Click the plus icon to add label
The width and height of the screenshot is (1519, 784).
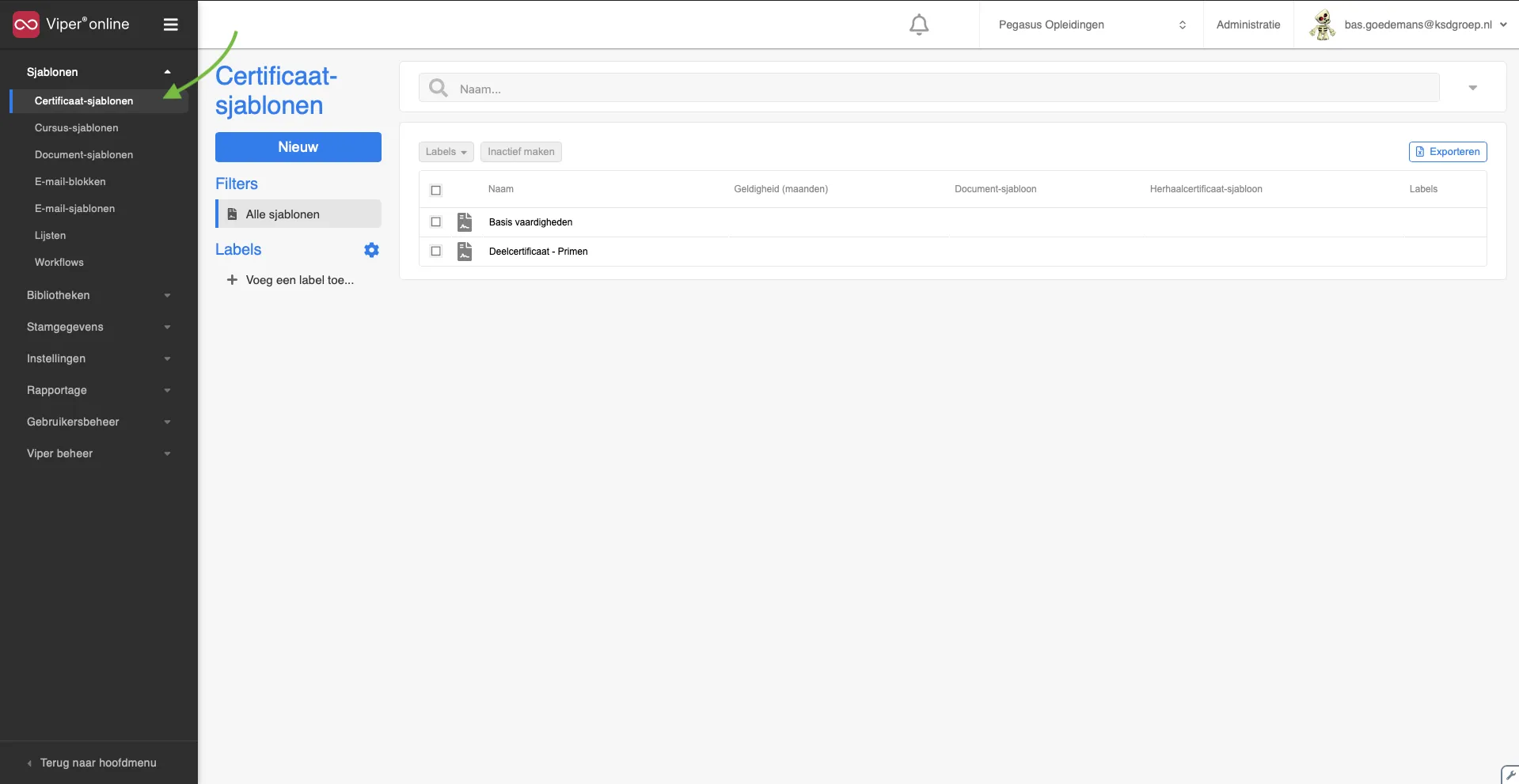coord(232,280)
